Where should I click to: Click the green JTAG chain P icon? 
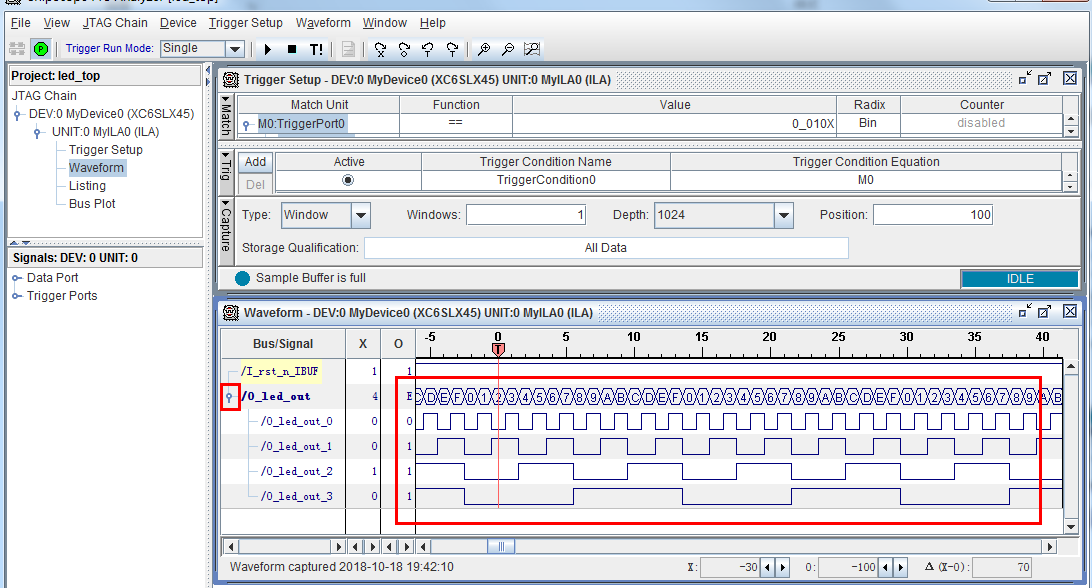40,49
